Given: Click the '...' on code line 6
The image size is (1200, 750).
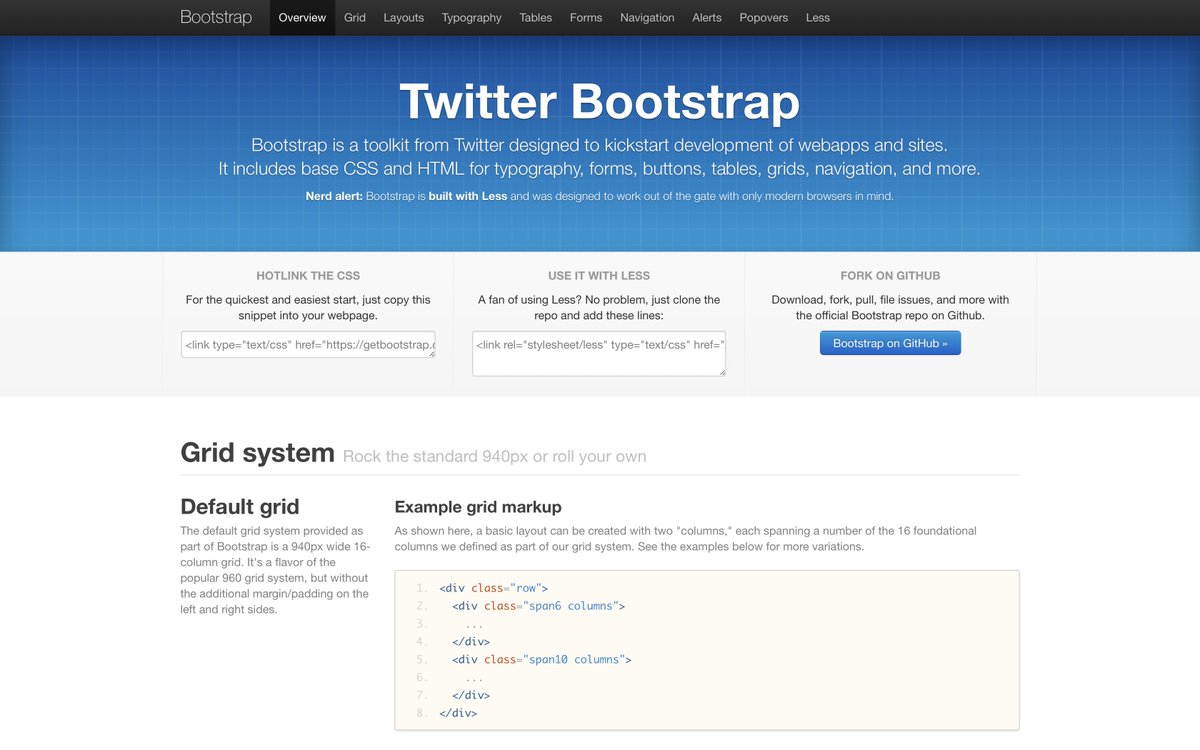Looking at the screenshot, I should click(474, 678).
